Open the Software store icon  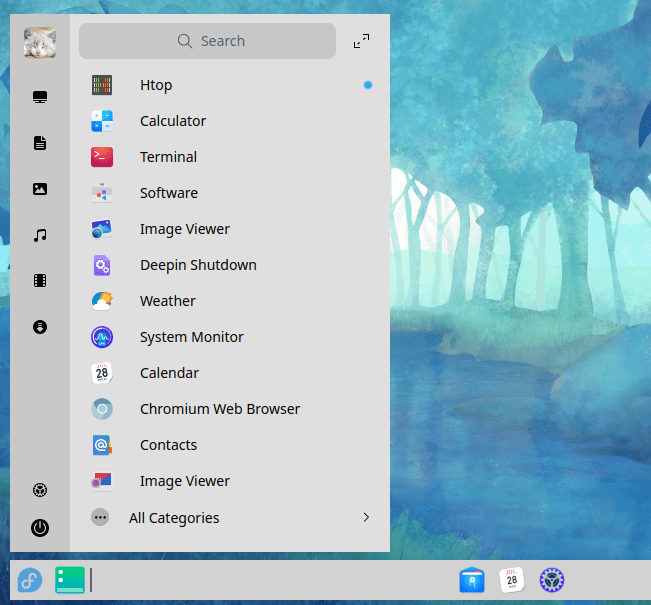click(x=102, y=193)
